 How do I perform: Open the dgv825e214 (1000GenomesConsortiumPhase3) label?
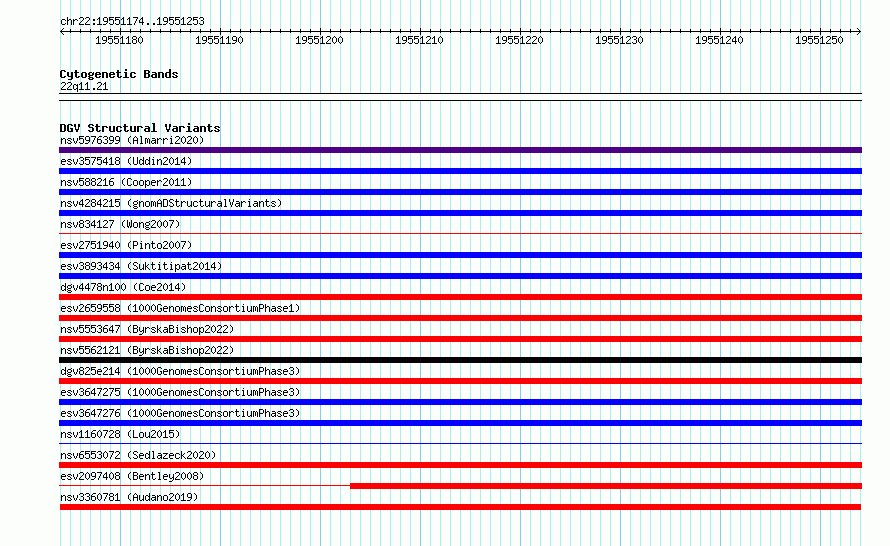[x=180, y=371]
